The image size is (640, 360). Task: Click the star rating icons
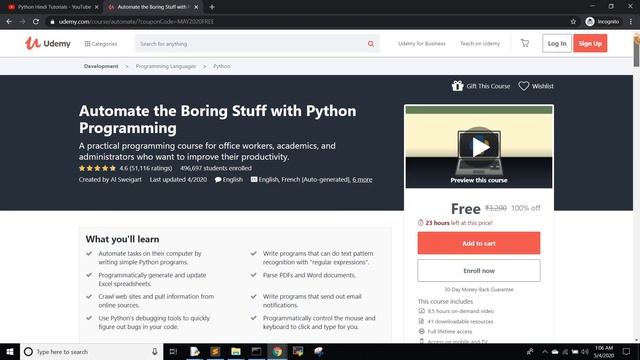97,168
